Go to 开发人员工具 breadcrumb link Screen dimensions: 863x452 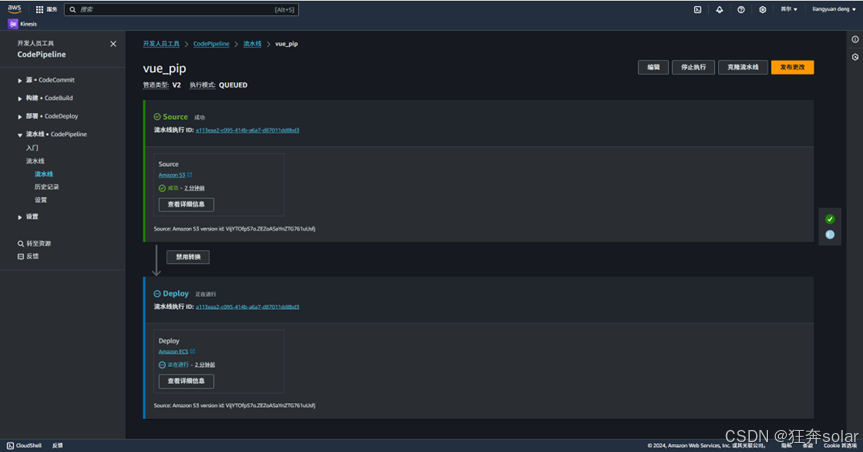161,44
